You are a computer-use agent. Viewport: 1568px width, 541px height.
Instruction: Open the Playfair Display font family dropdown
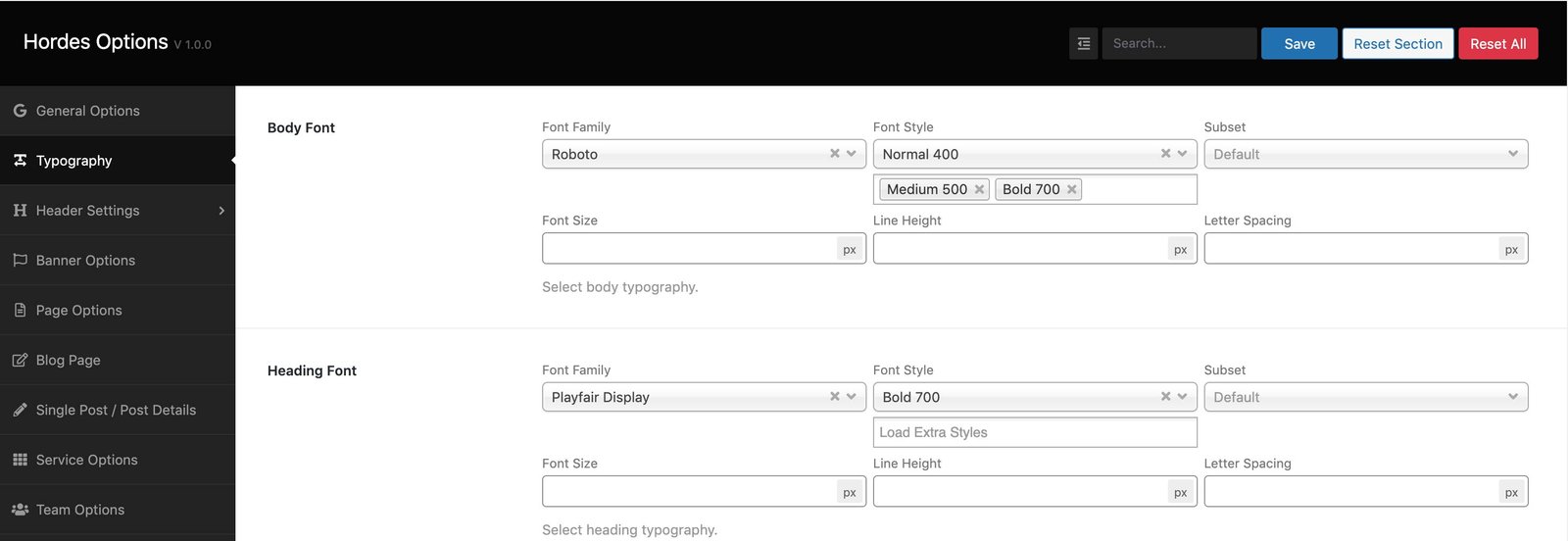704,397
